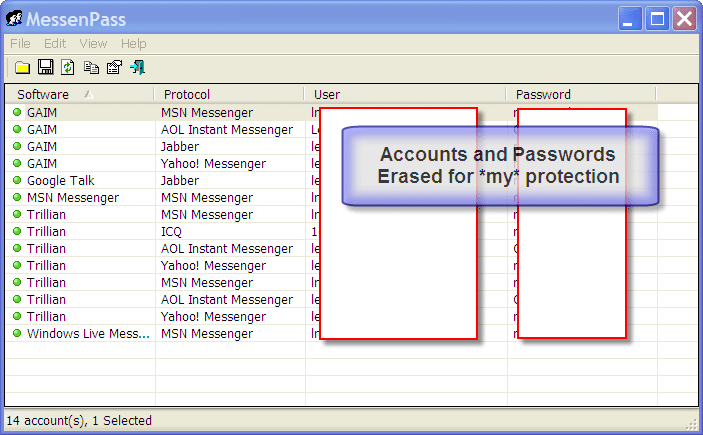
Task: Click the resize grip in the status bar corner
Action: click(692, 424)
